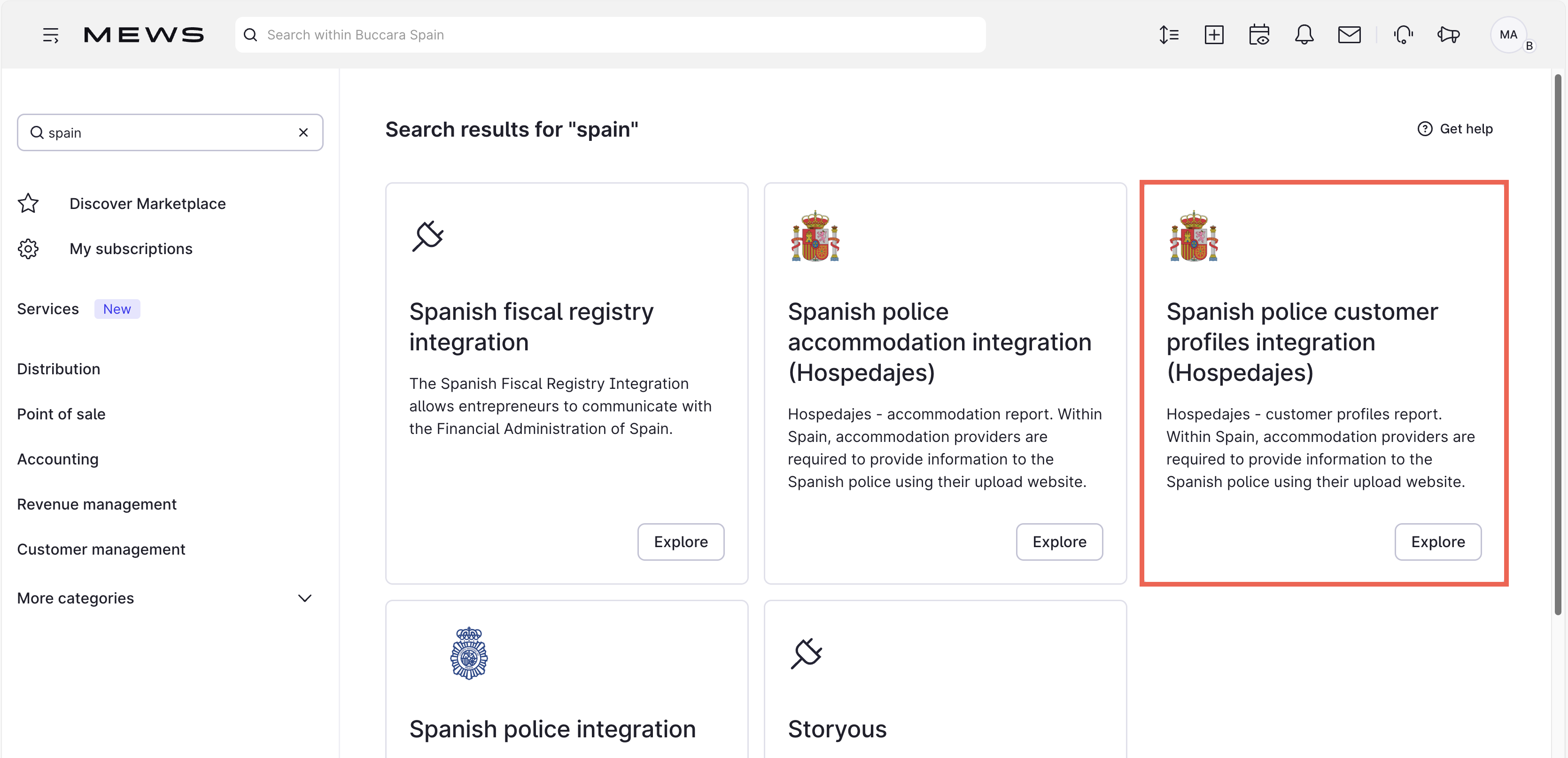Click the plug icon on Storyous card
Viewport: 1568px width, 758px height.
806,653
